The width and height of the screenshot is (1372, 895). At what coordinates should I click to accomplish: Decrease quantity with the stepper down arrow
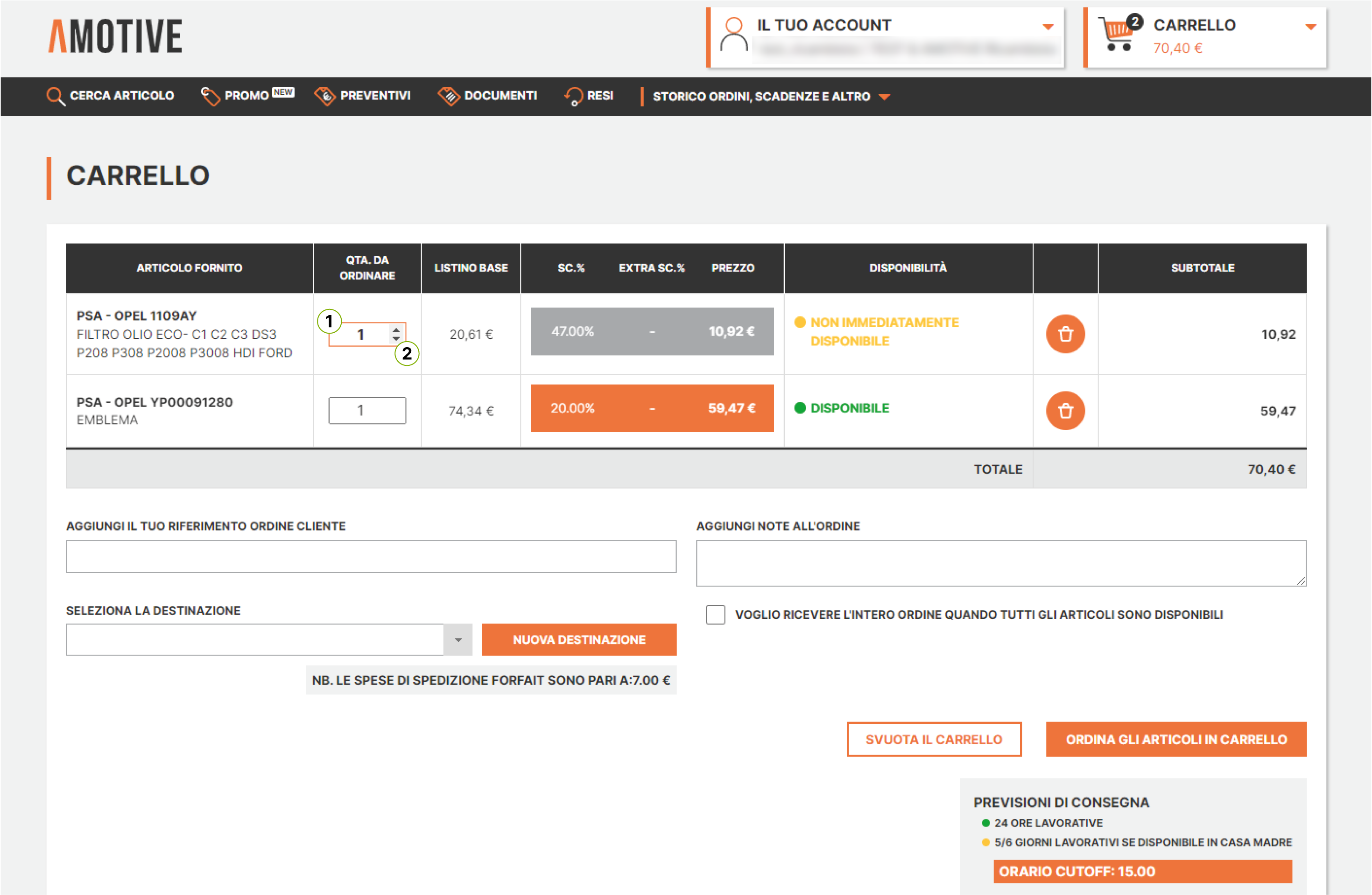(x=395, y=338)
